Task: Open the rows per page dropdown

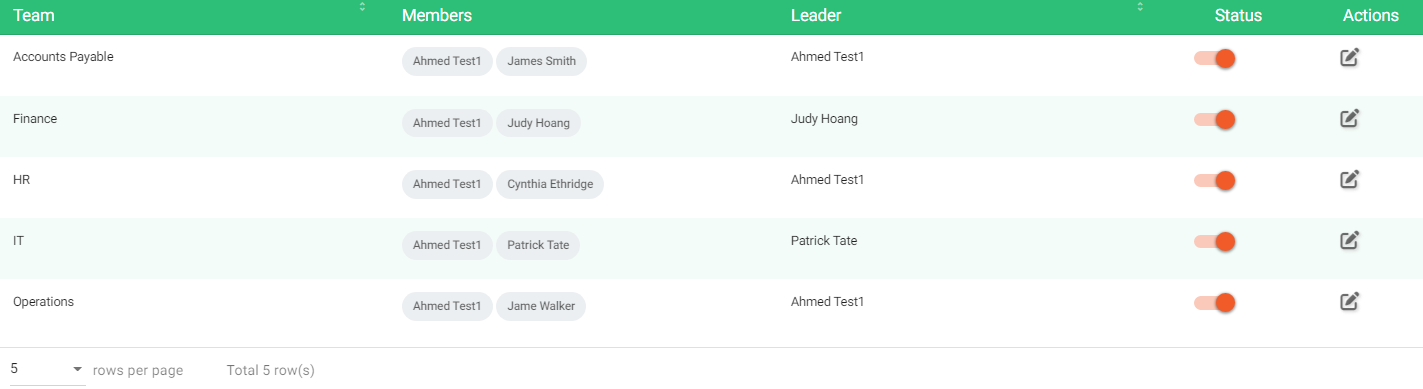Action: point(47,370)
